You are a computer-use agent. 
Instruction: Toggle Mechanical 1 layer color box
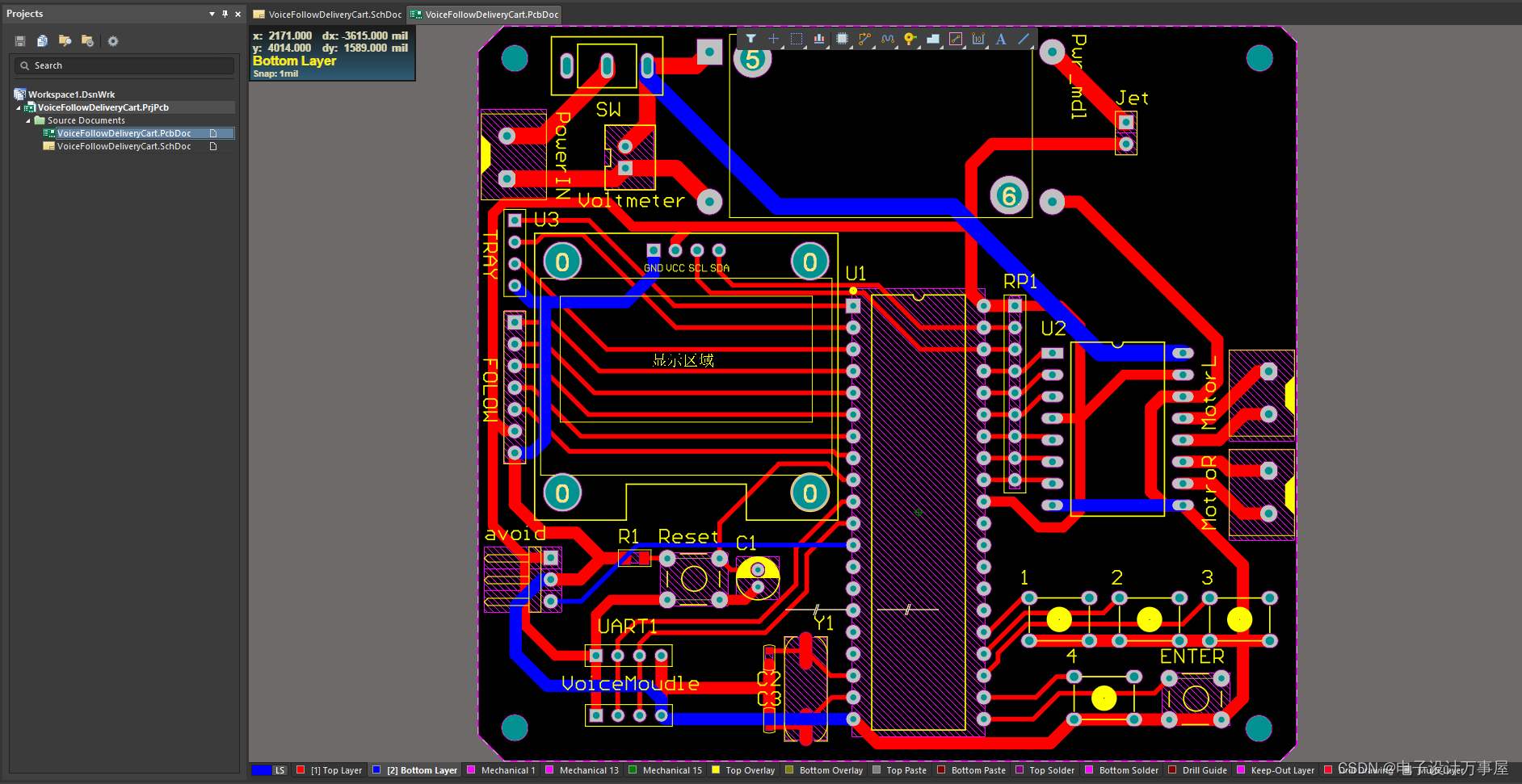(x=471, y=770)
